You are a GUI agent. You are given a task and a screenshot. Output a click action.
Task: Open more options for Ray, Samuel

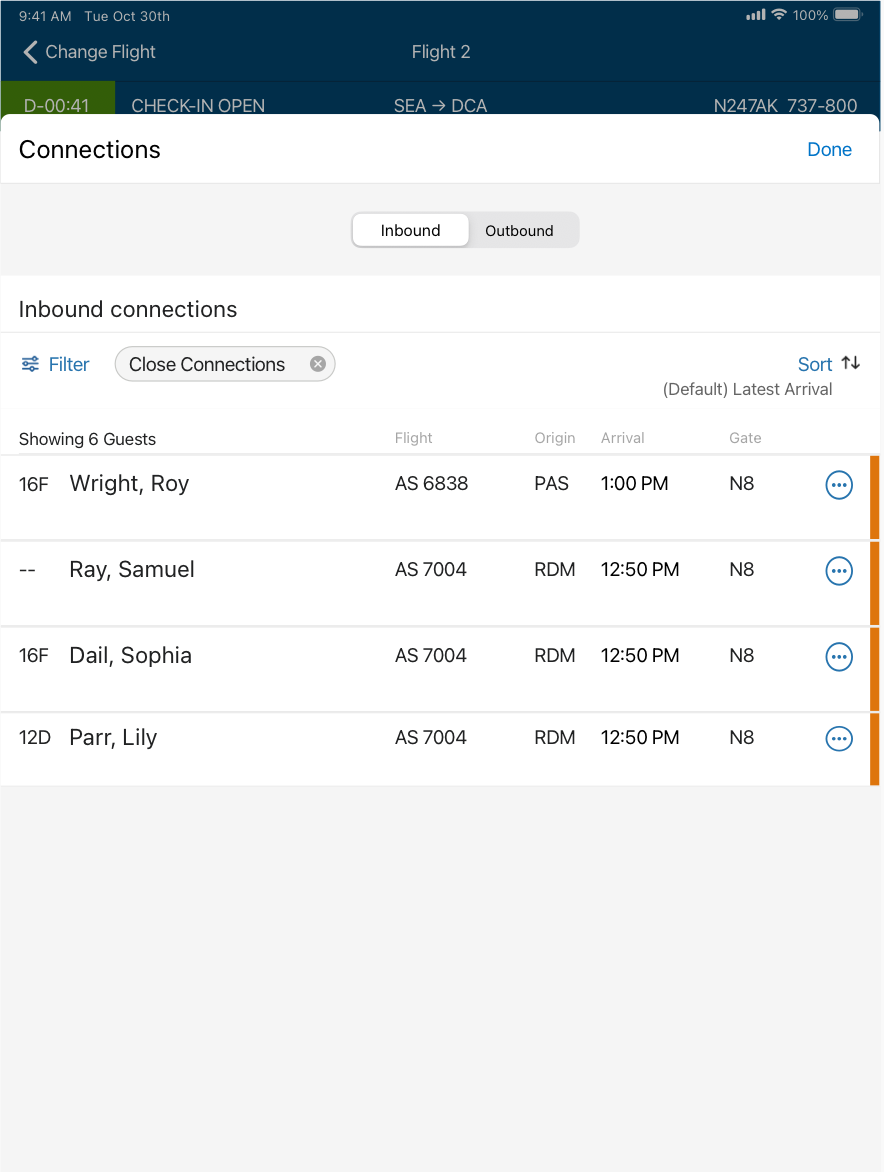pyautogui.click(x=838, y=571)
